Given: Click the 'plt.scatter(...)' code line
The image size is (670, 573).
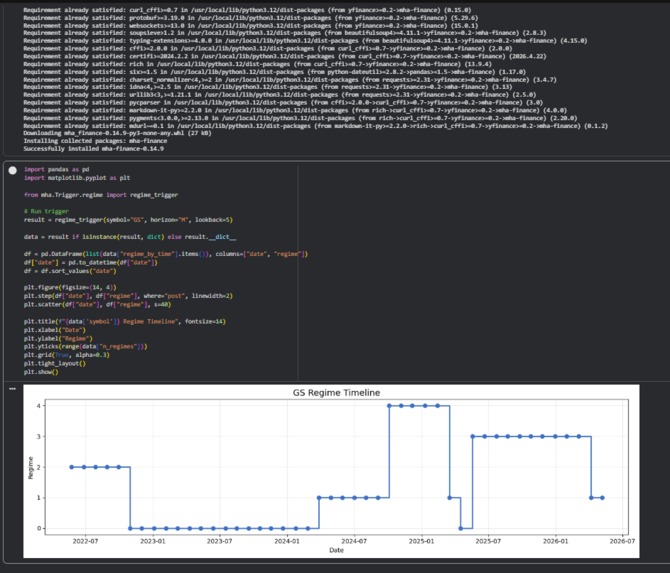Looking at the screenshot, I should 97,304.
